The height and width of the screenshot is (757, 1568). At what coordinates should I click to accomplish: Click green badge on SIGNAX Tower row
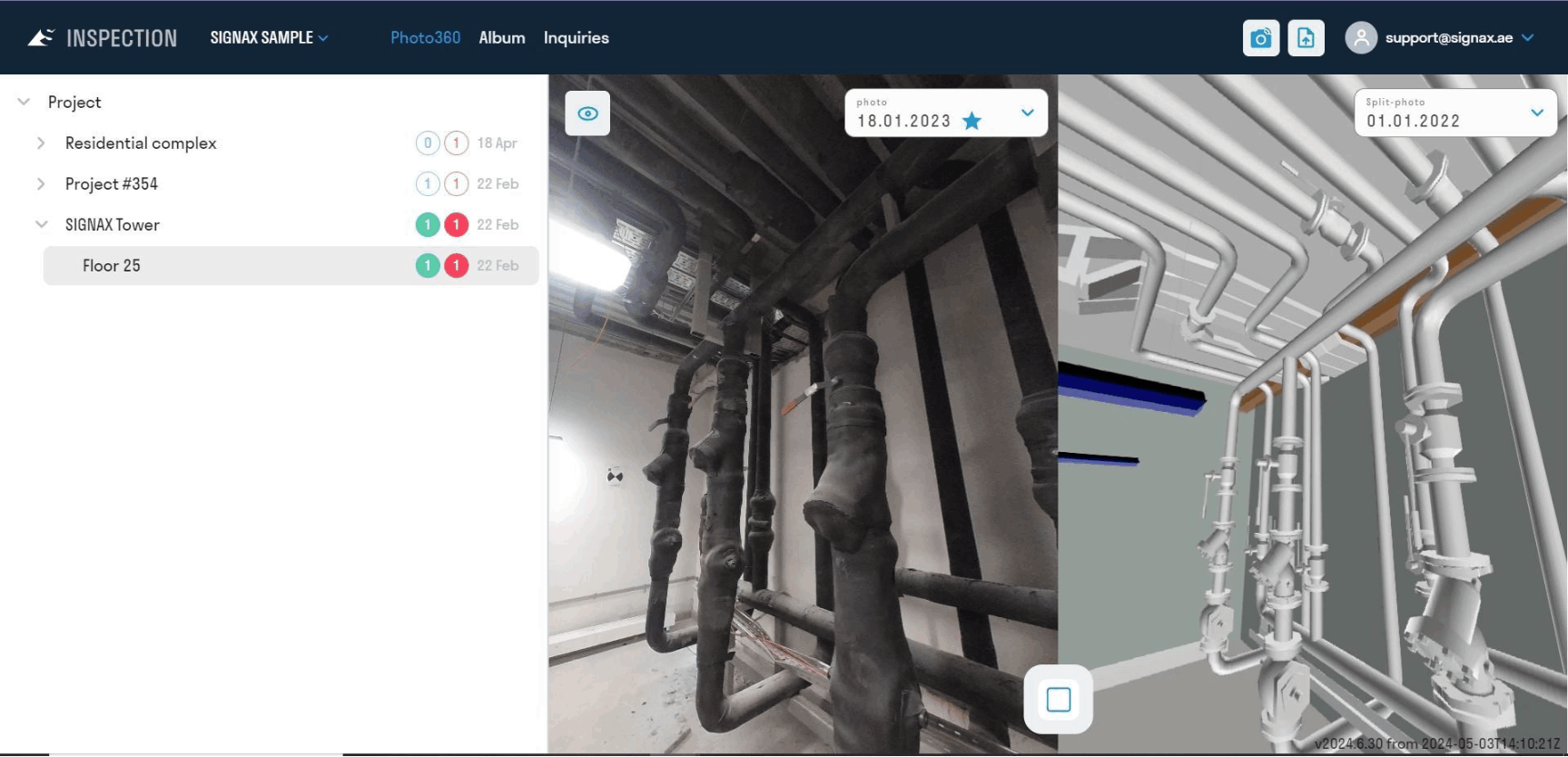428,224
